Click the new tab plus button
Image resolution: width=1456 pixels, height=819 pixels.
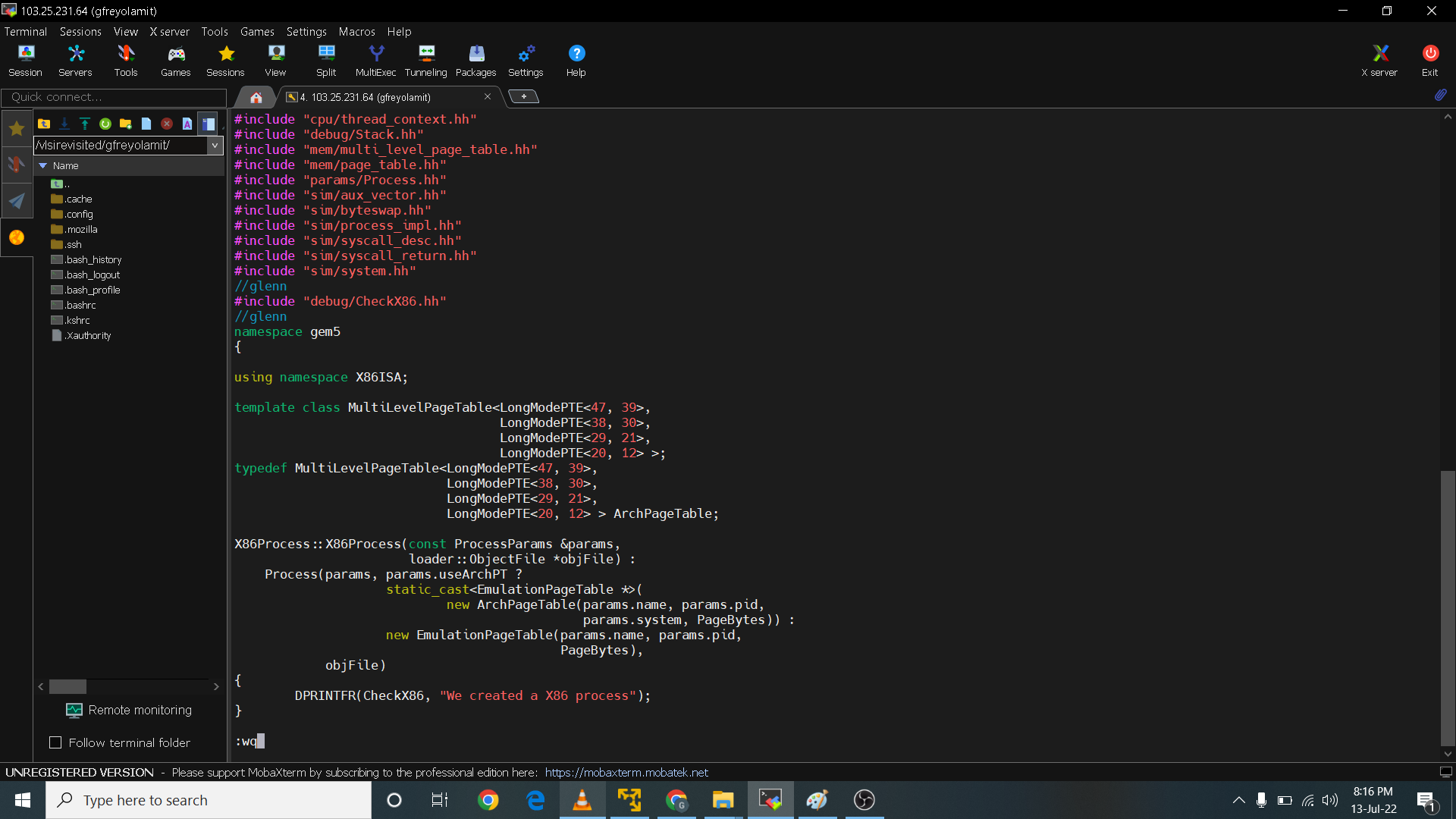[523, 96]
